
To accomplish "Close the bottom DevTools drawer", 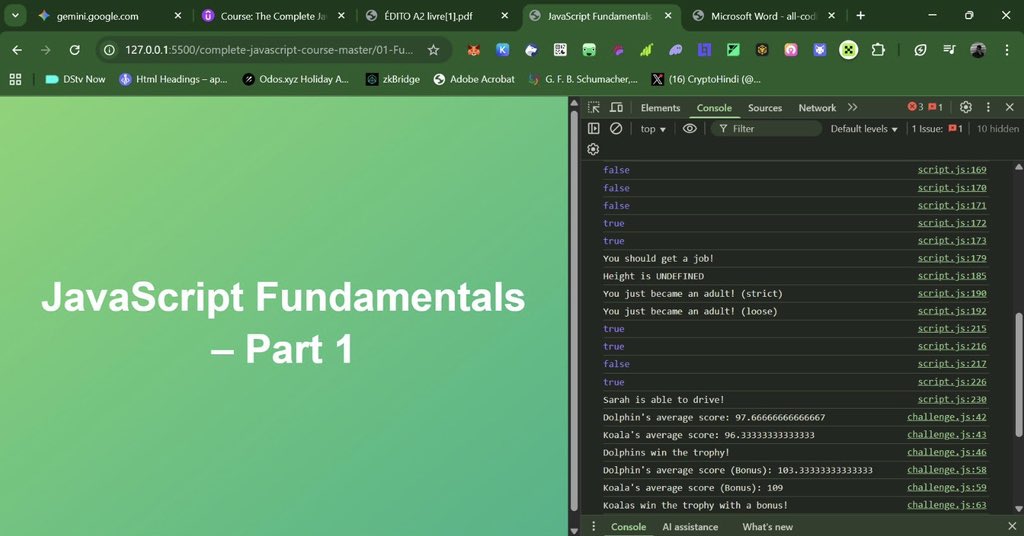I will [x=1012, y=526].
